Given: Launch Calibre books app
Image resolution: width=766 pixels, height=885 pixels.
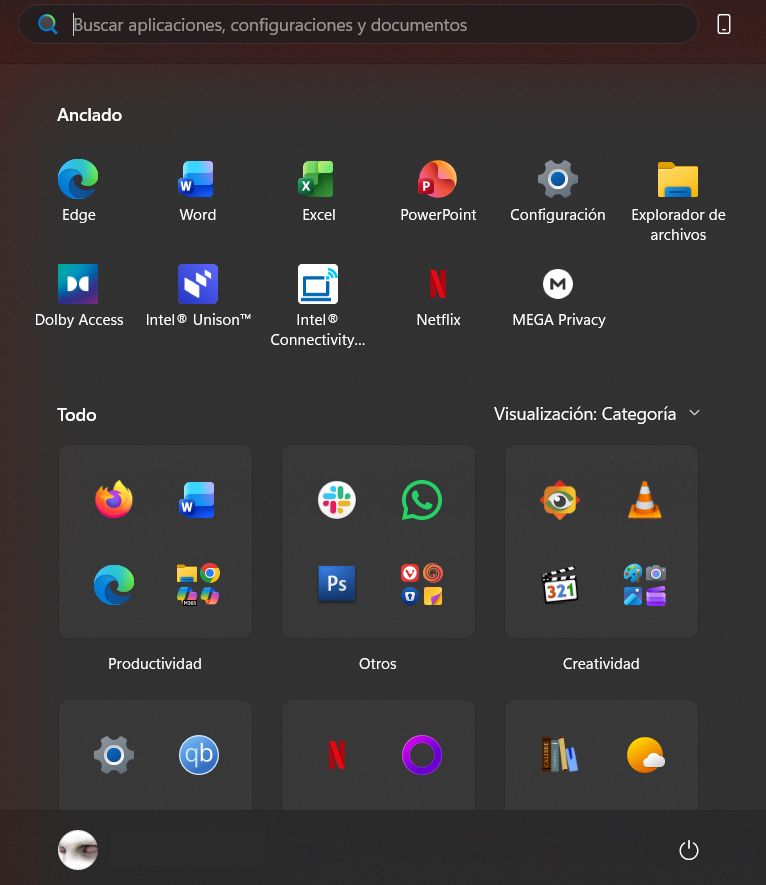Looking at the screenshot, I should coord(559,755).
